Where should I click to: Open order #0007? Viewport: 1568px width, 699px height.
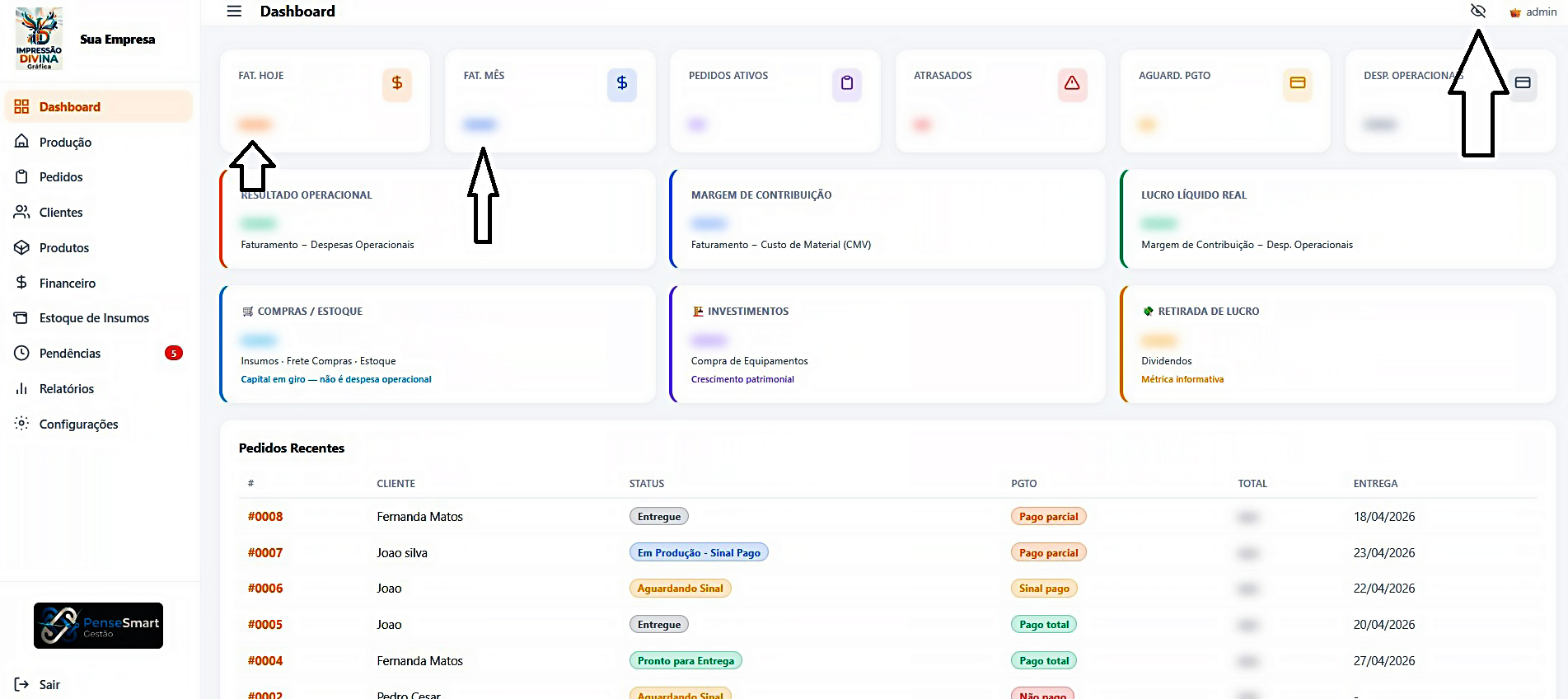[265, 553]
